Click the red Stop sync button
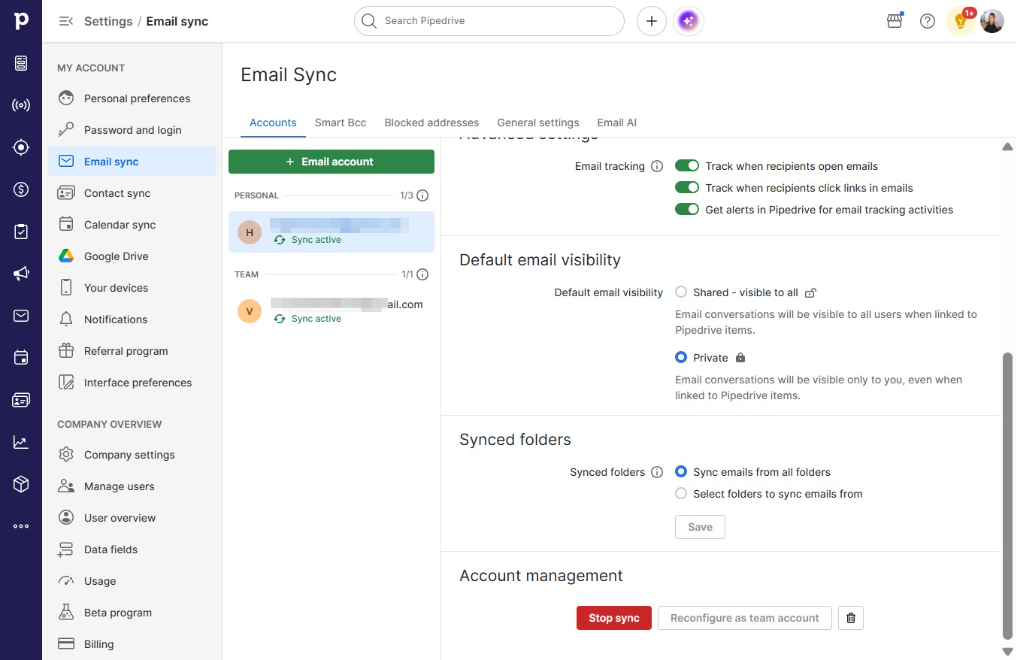Image resolution: width=1016 pixels, height=660 pixels. [614, 618]
